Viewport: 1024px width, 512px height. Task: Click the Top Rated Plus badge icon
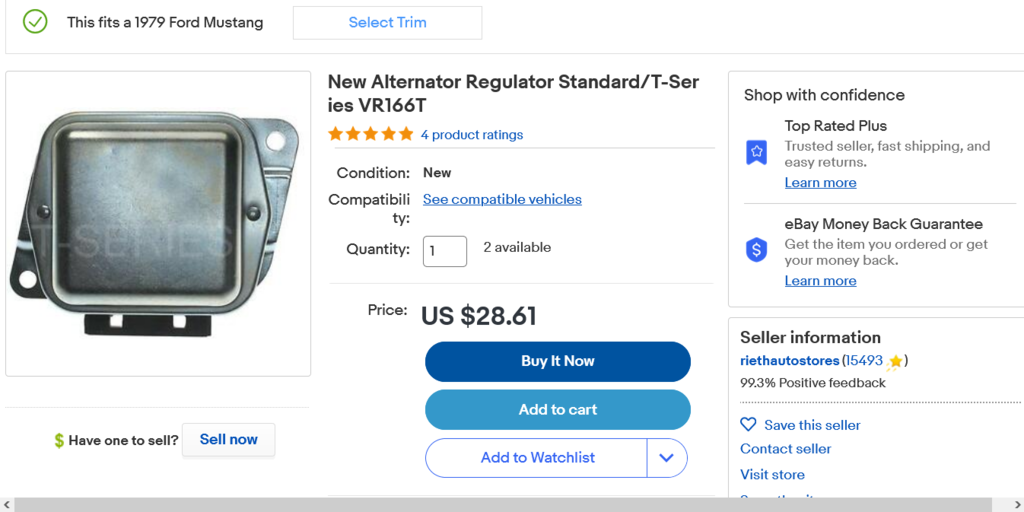click(757, 153)
